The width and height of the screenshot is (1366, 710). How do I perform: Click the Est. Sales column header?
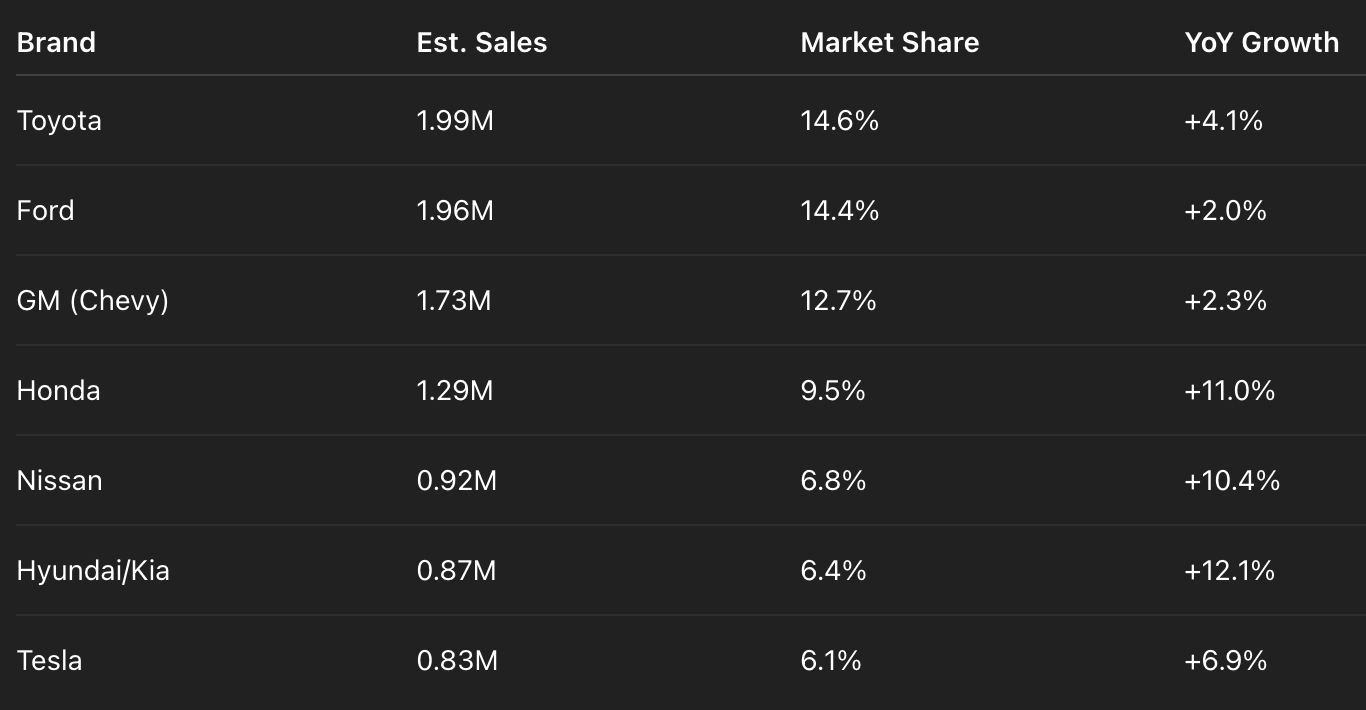pyautogui.click(x=482, y=42)
